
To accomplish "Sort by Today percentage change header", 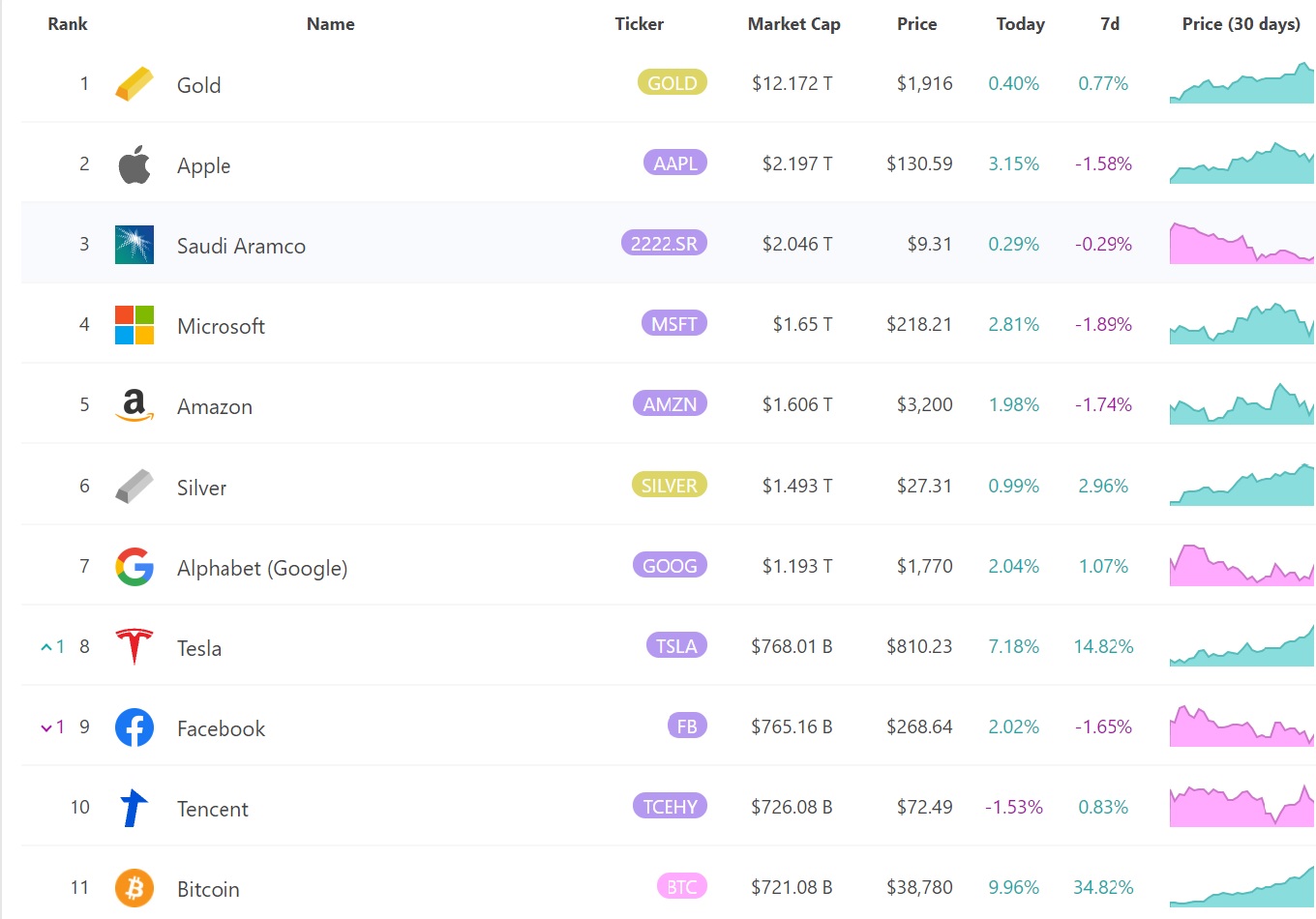I will pyautogui.click(x=1020, y=24).
